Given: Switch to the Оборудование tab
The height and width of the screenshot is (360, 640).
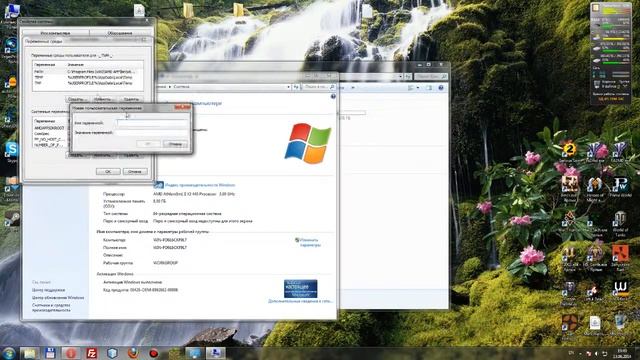Looking at the screenshot, I should tap(120, 33).
